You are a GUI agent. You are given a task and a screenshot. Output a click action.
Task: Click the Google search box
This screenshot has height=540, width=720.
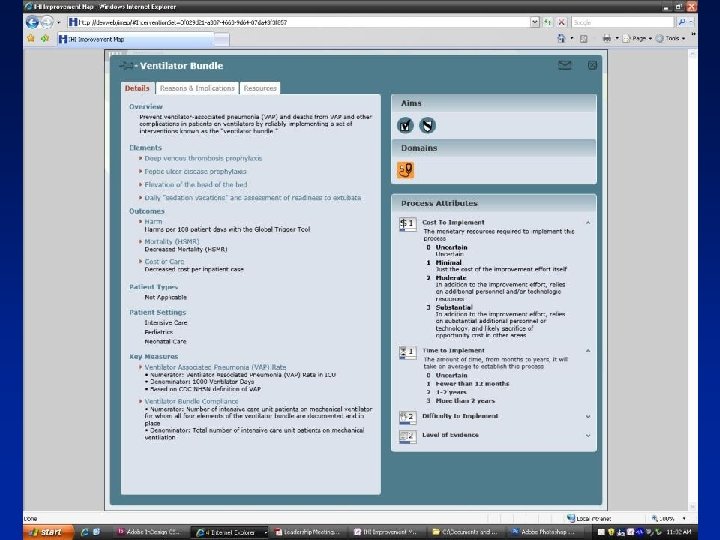623,22
